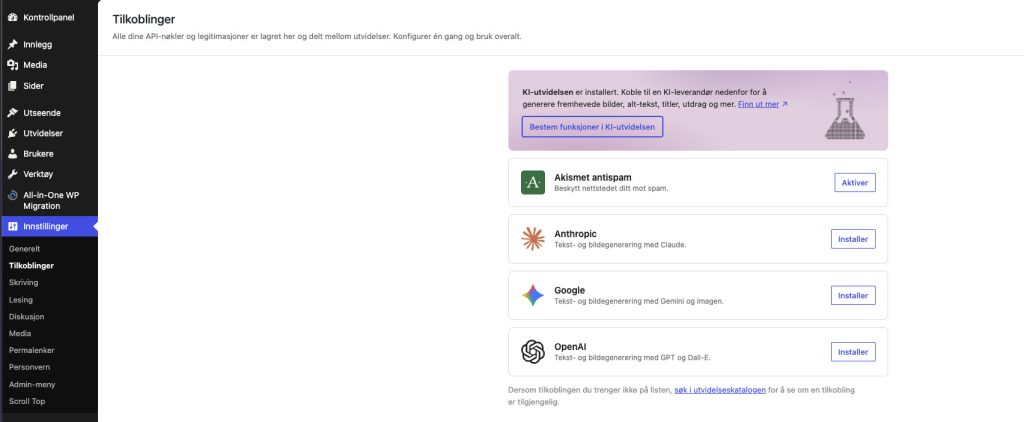
Task: Open the Brukere menu
Action: tap(49, 154)
